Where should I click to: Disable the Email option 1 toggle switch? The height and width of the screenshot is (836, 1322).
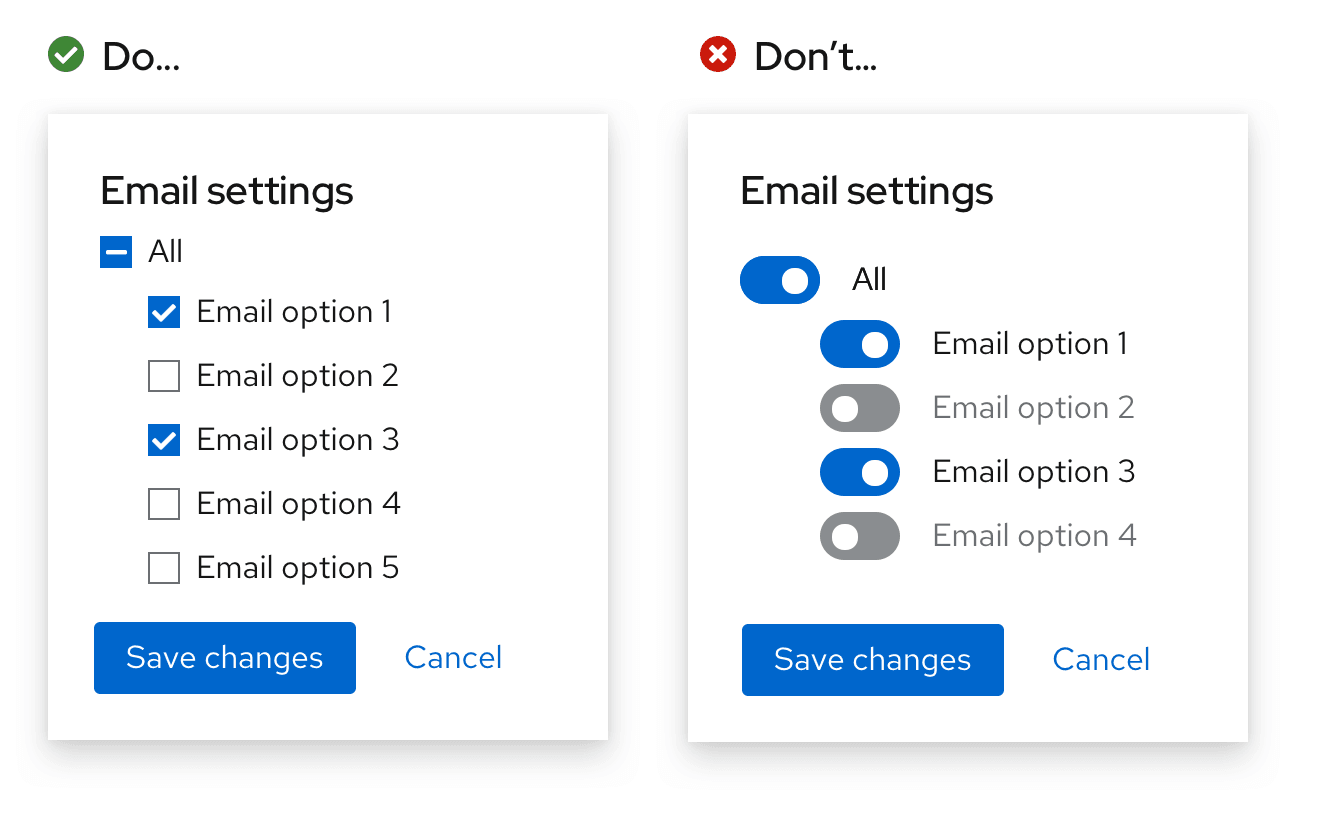[x=860, y=344]
